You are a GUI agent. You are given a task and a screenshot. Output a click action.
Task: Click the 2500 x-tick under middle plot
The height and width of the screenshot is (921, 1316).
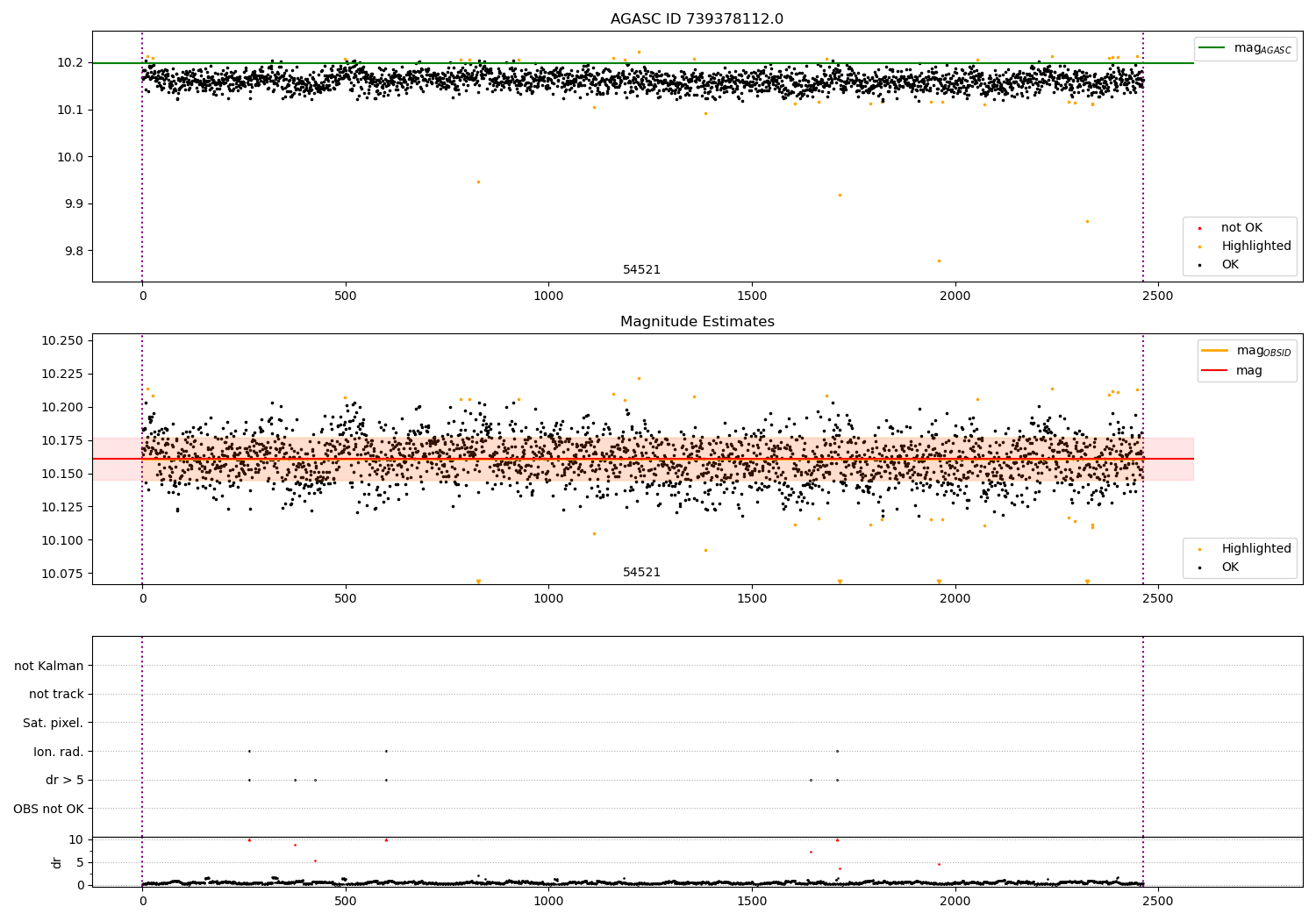(x=1158, y=599)
